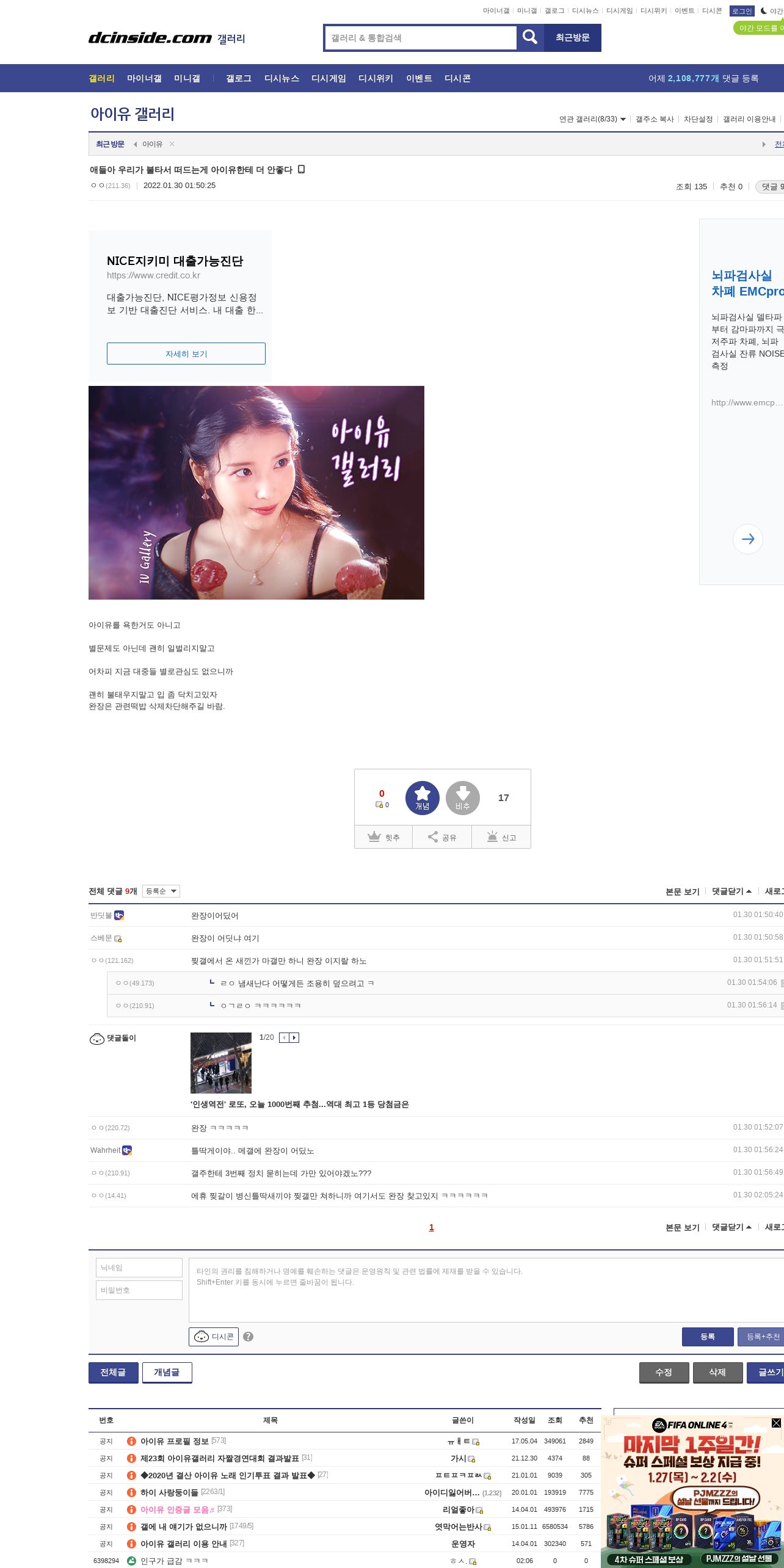Click the 최근방문 button by search
The width and height of the screenshot is (784, 1568).
click(572, 37)
